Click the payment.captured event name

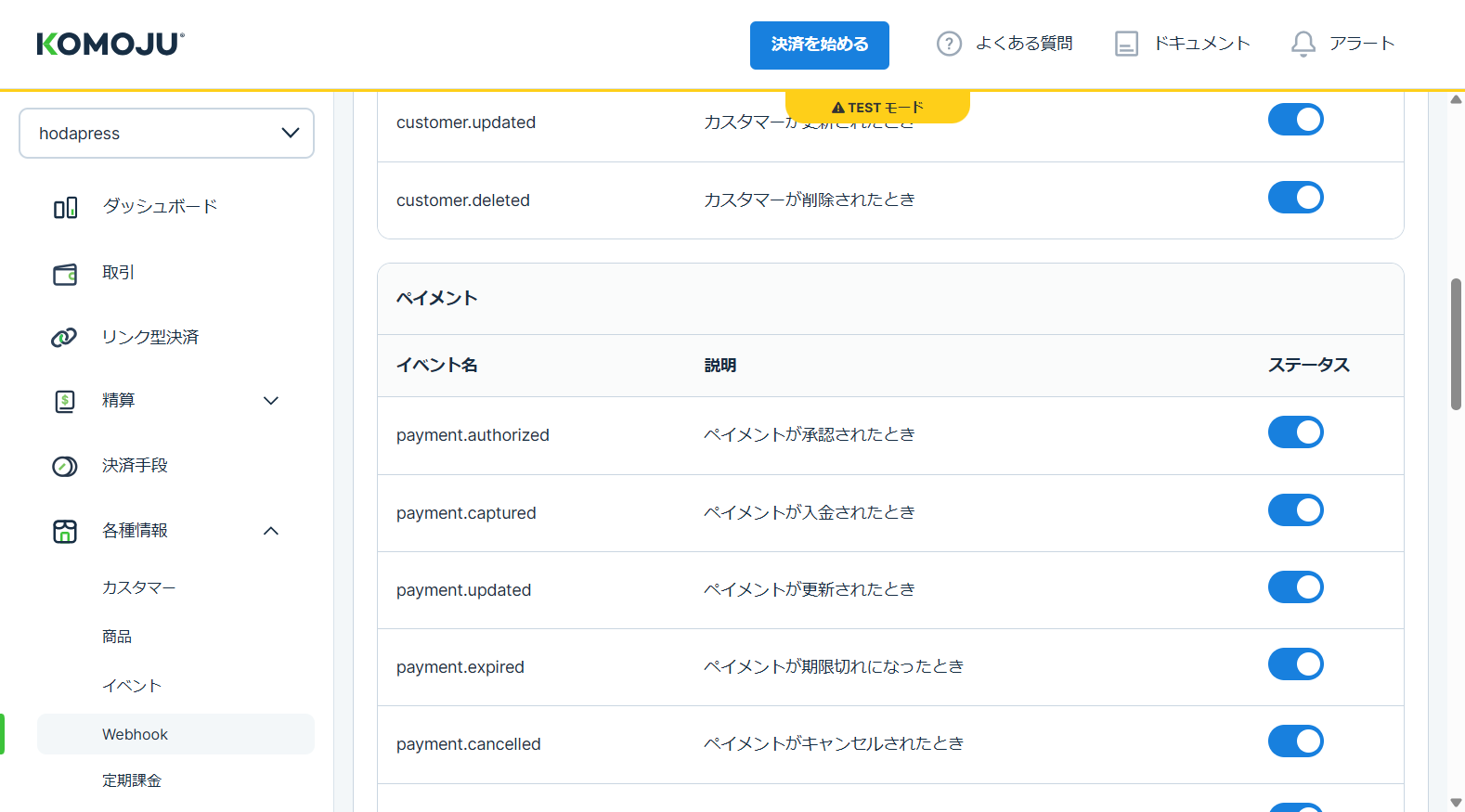pyautogui.click(x=466, y=513)
